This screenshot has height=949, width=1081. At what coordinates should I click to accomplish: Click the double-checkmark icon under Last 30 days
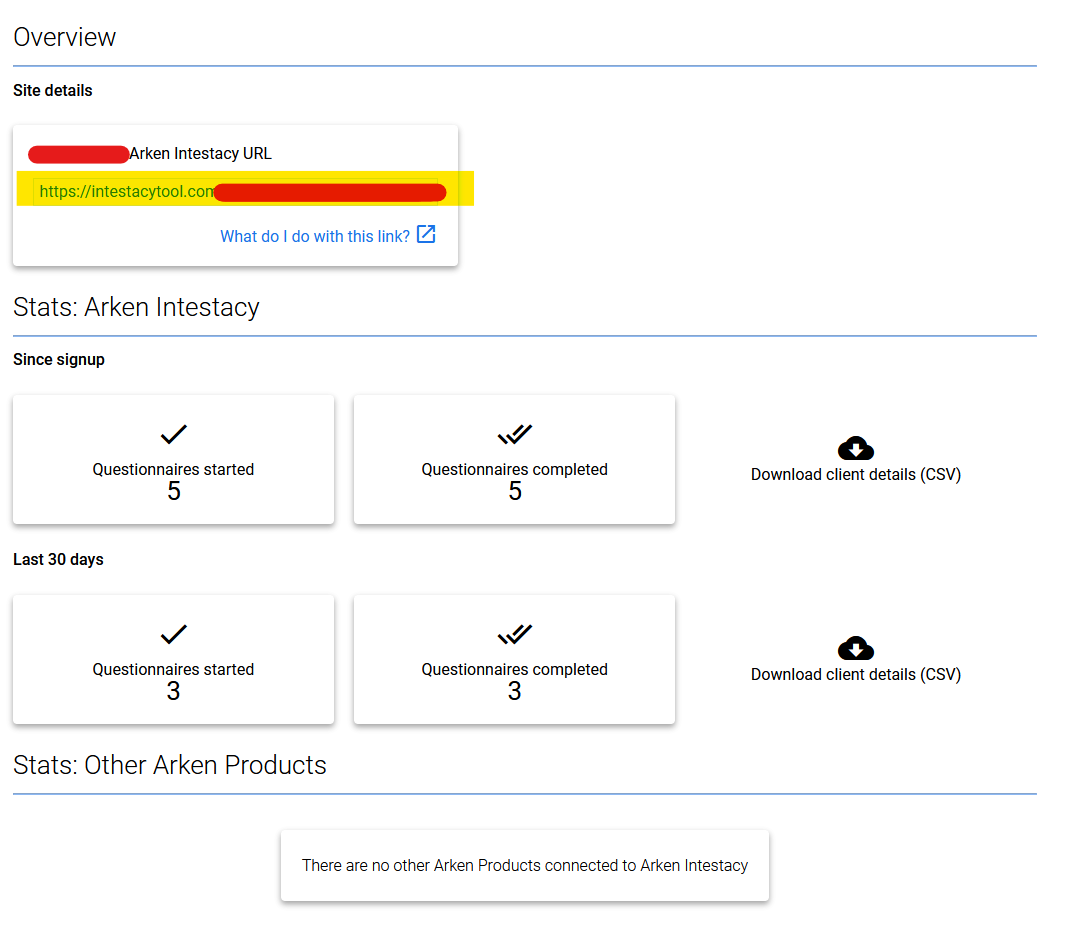point(514,635)
